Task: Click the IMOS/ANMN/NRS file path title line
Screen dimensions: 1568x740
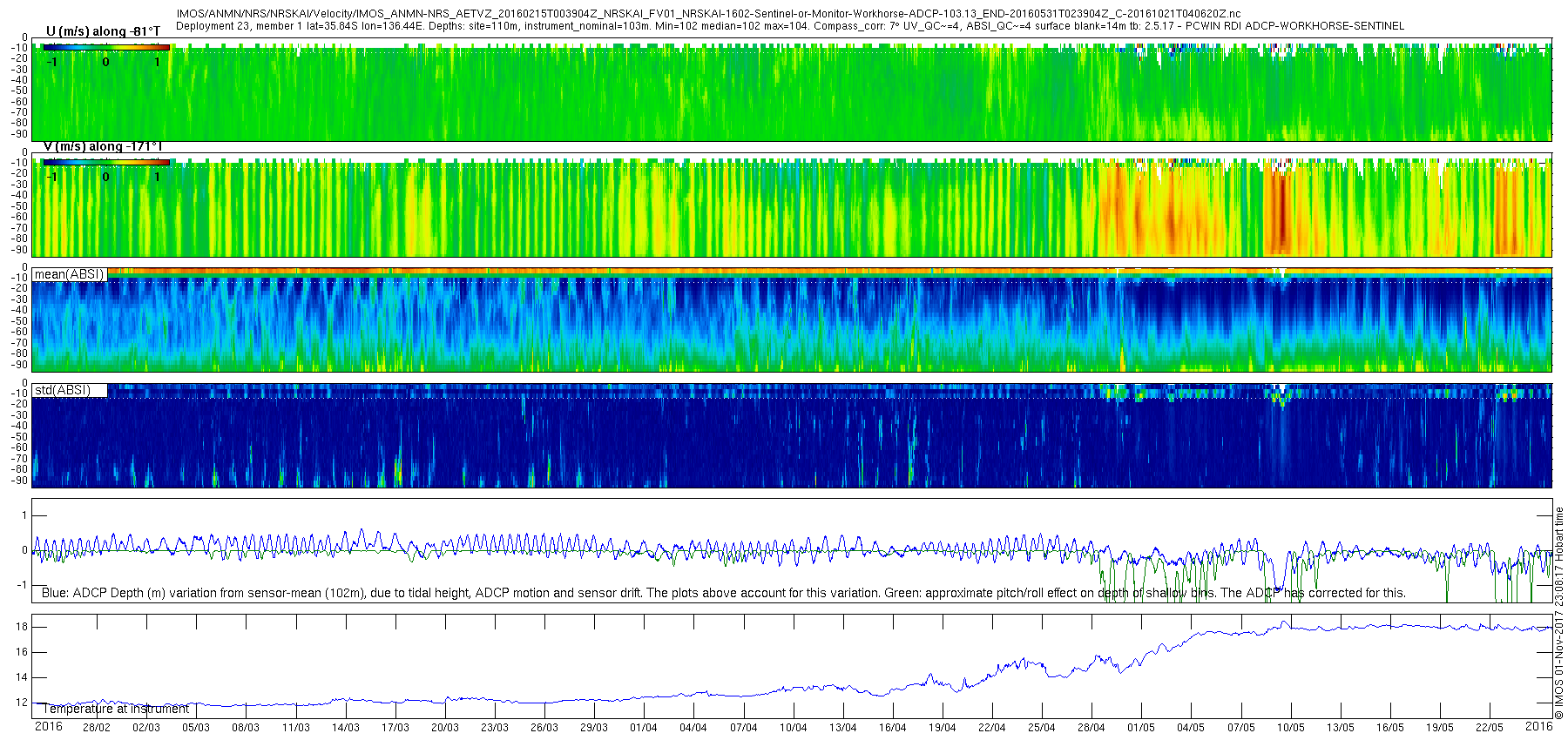Action: point(708,14)
